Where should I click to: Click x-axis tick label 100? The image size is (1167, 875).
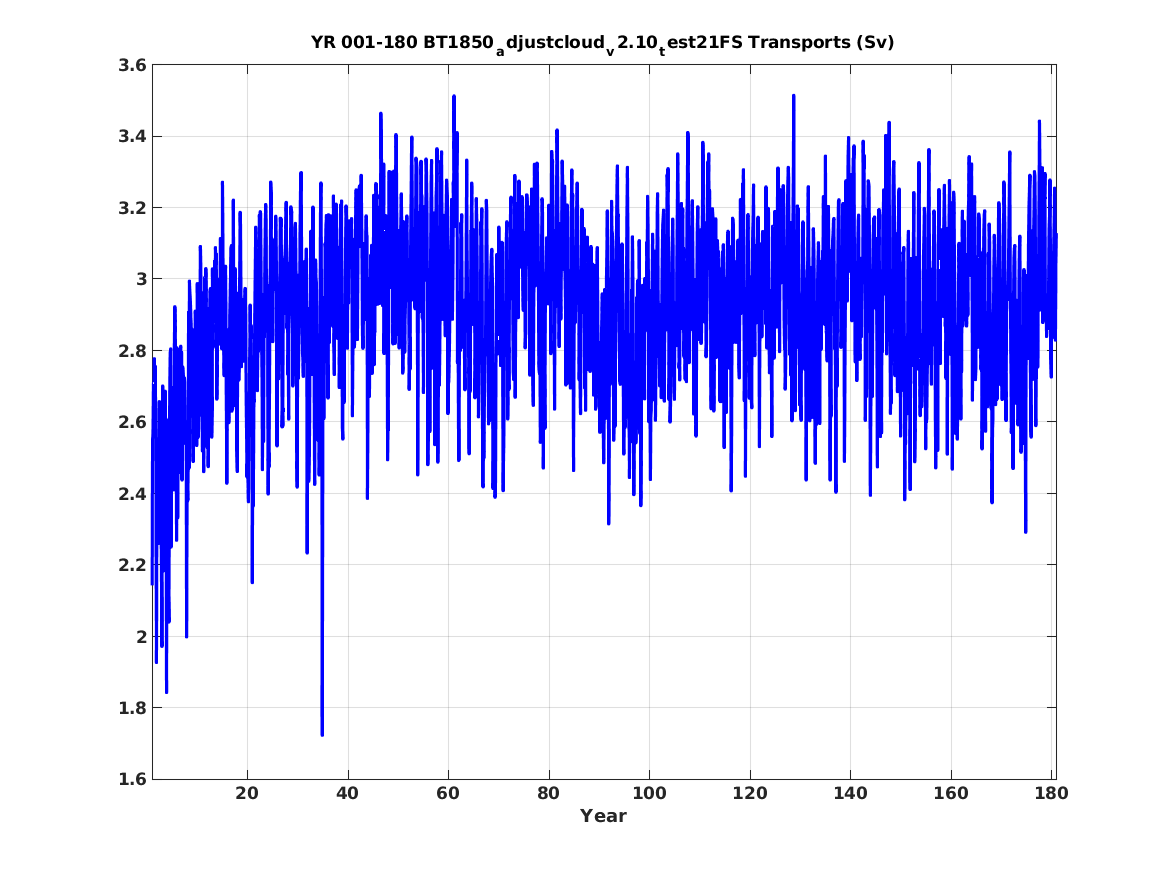point(649,794)
